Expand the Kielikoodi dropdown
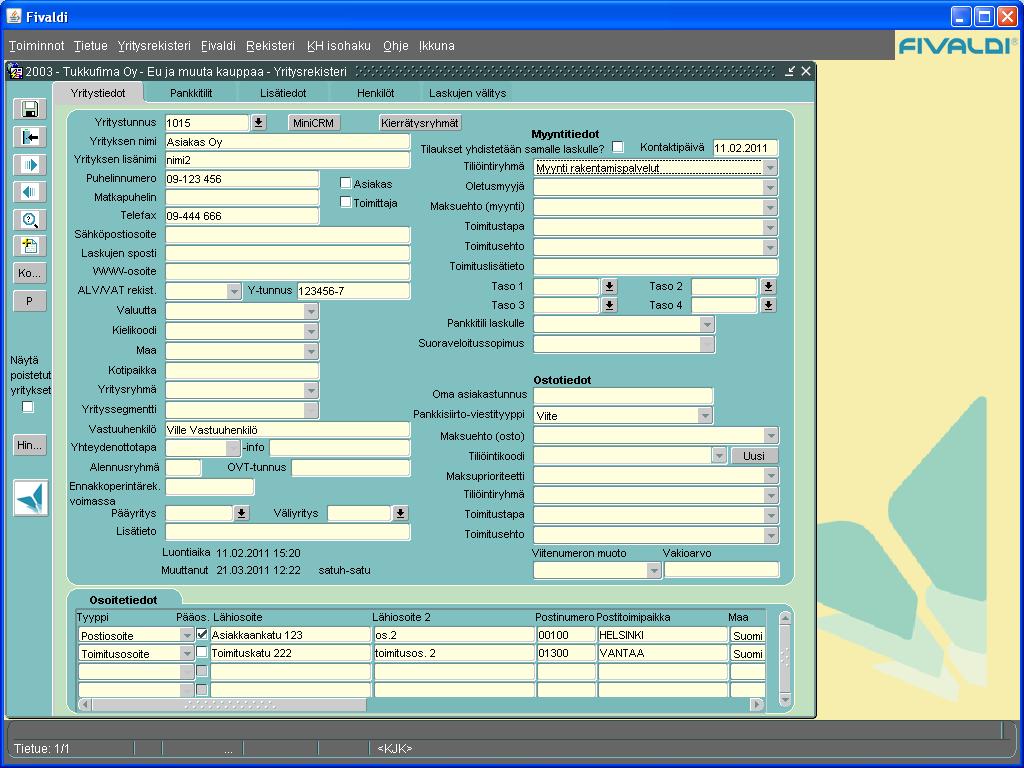1024x768 pixels. (311, 331)
